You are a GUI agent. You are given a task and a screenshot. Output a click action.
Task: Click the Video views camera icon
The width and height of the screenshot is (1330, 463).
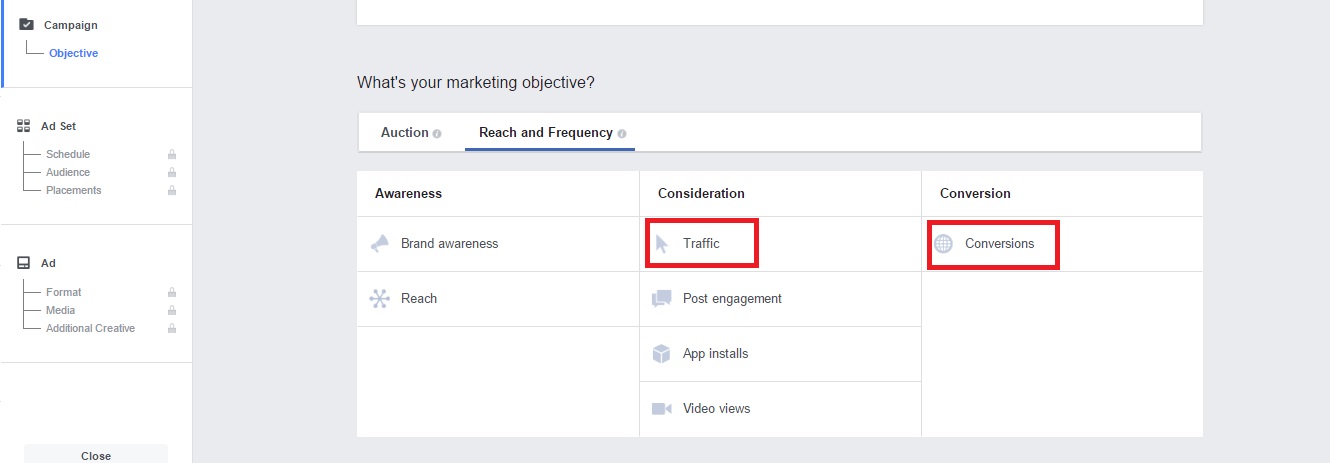click(661, 409)
